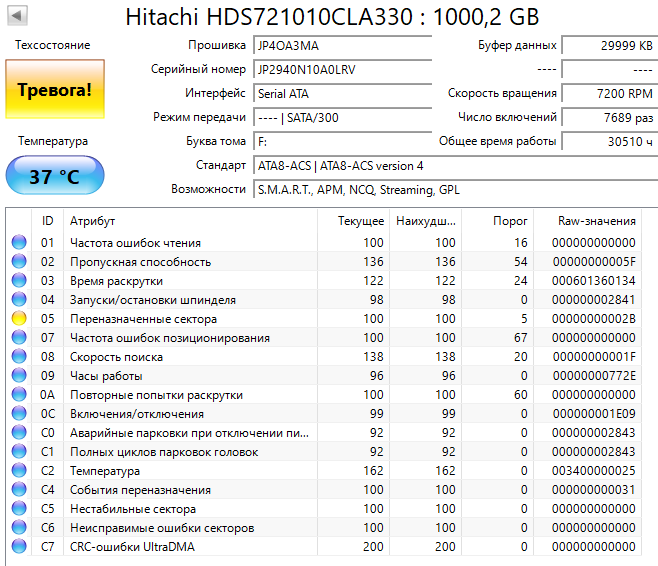This screenshot has height=566, width=658.
Task: Click the Техсостояние label
Action: pyautogui.click(x=53, y=45)
